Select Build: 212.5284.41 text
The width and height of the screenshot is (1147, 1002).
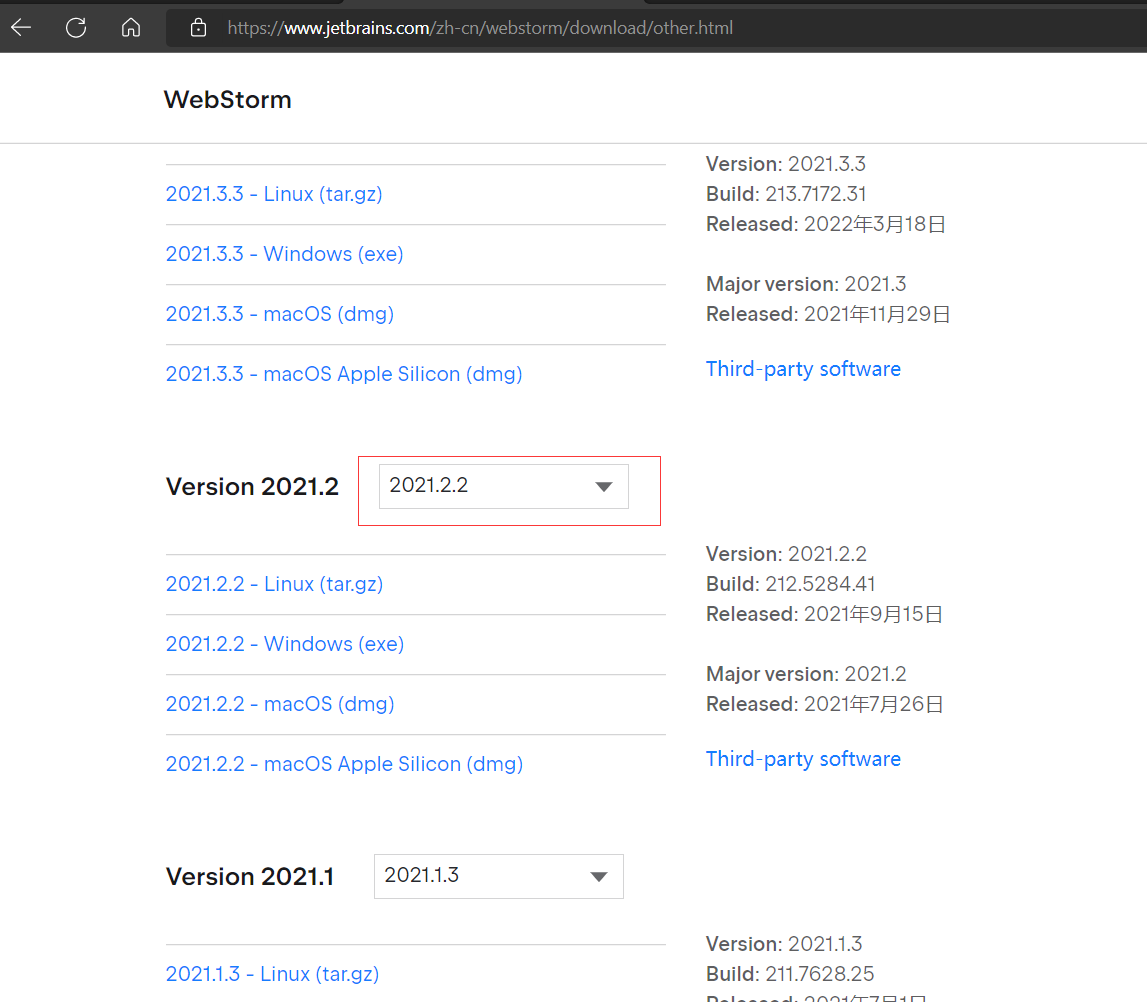pos(791,584)
